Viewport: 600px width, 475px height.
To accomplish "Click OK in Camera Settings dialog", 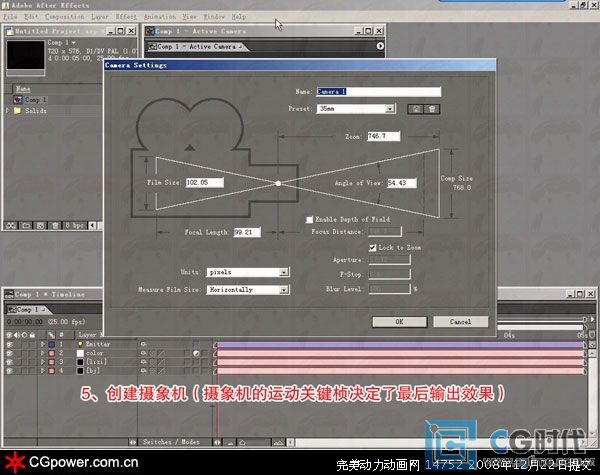I will pos(399,322).
